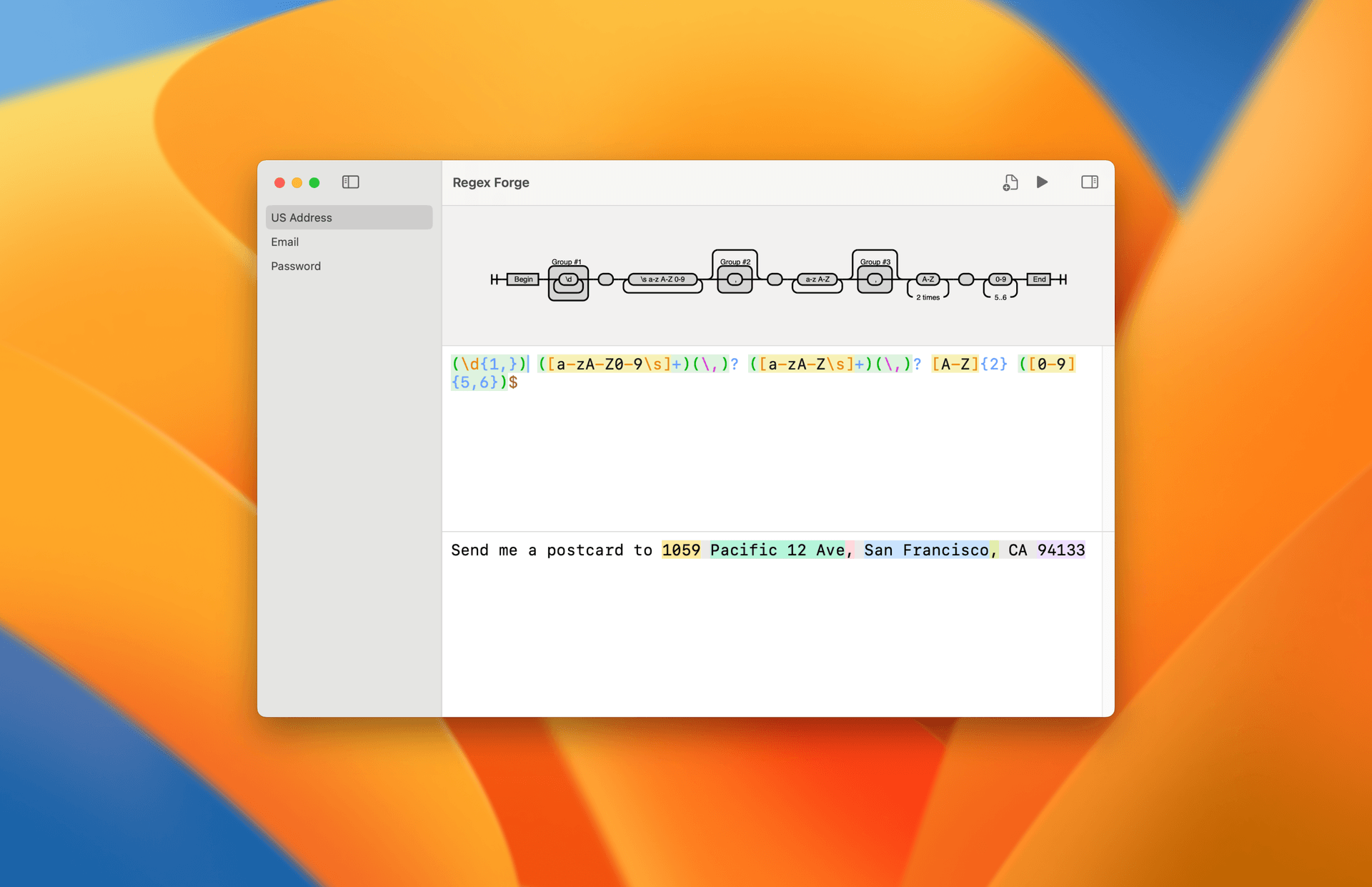
Task: Click the 0-9 node with 5..6 repeat
Action: click(1000, 279)
